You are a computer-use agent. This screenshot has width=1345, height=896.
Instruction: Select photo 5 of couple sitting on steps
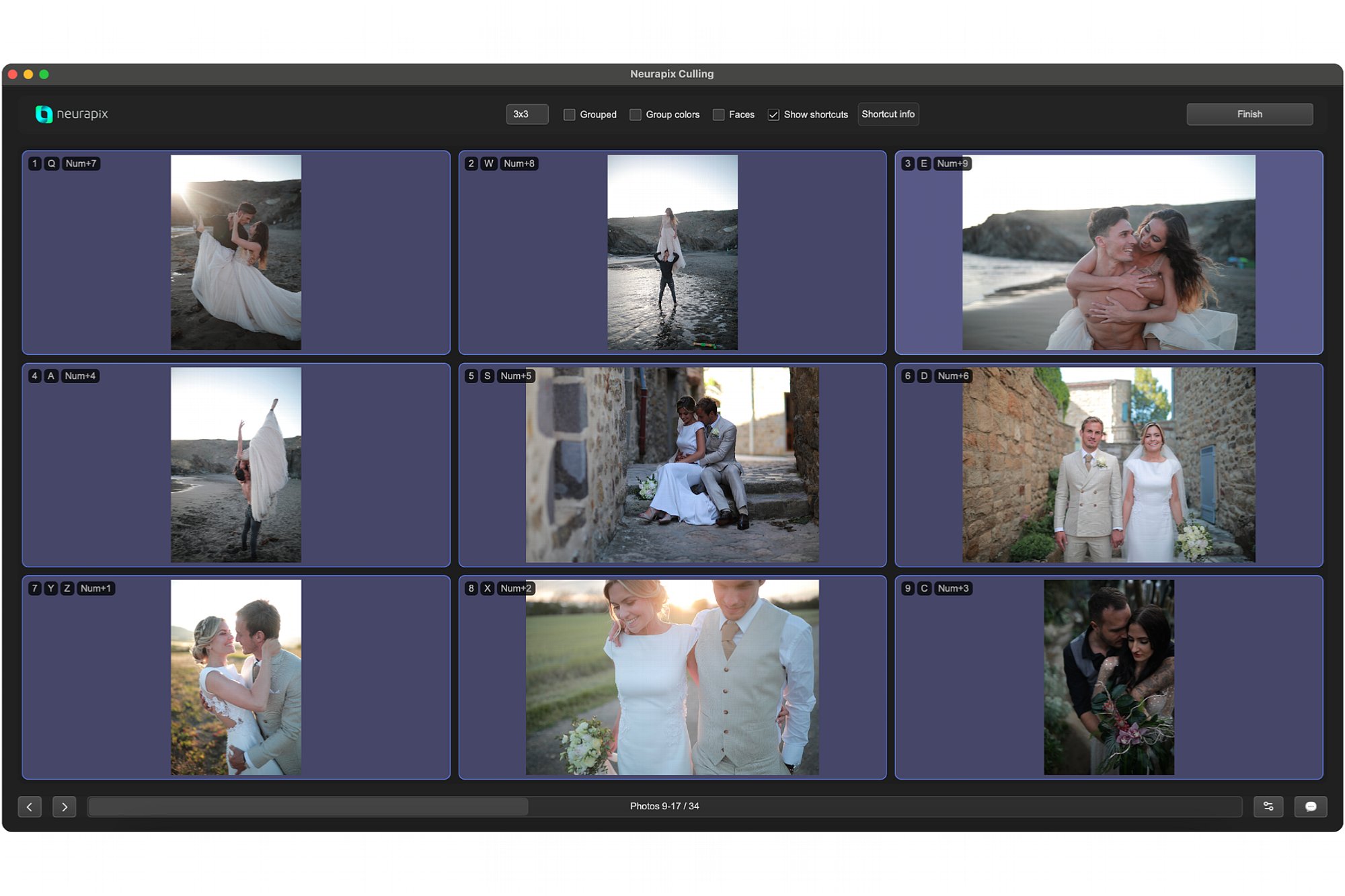click(672, 465)
